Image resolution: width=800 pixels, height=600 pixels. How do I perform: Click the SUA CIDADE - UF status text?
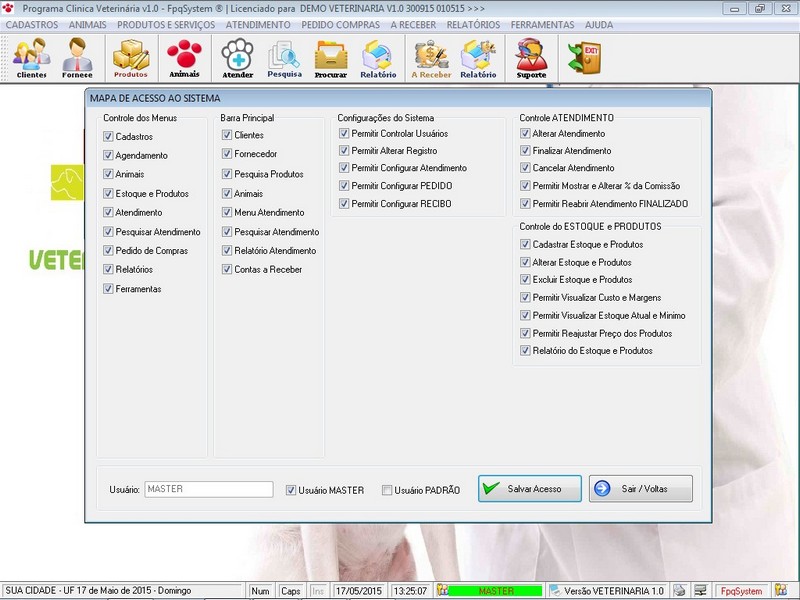point(98,590)
